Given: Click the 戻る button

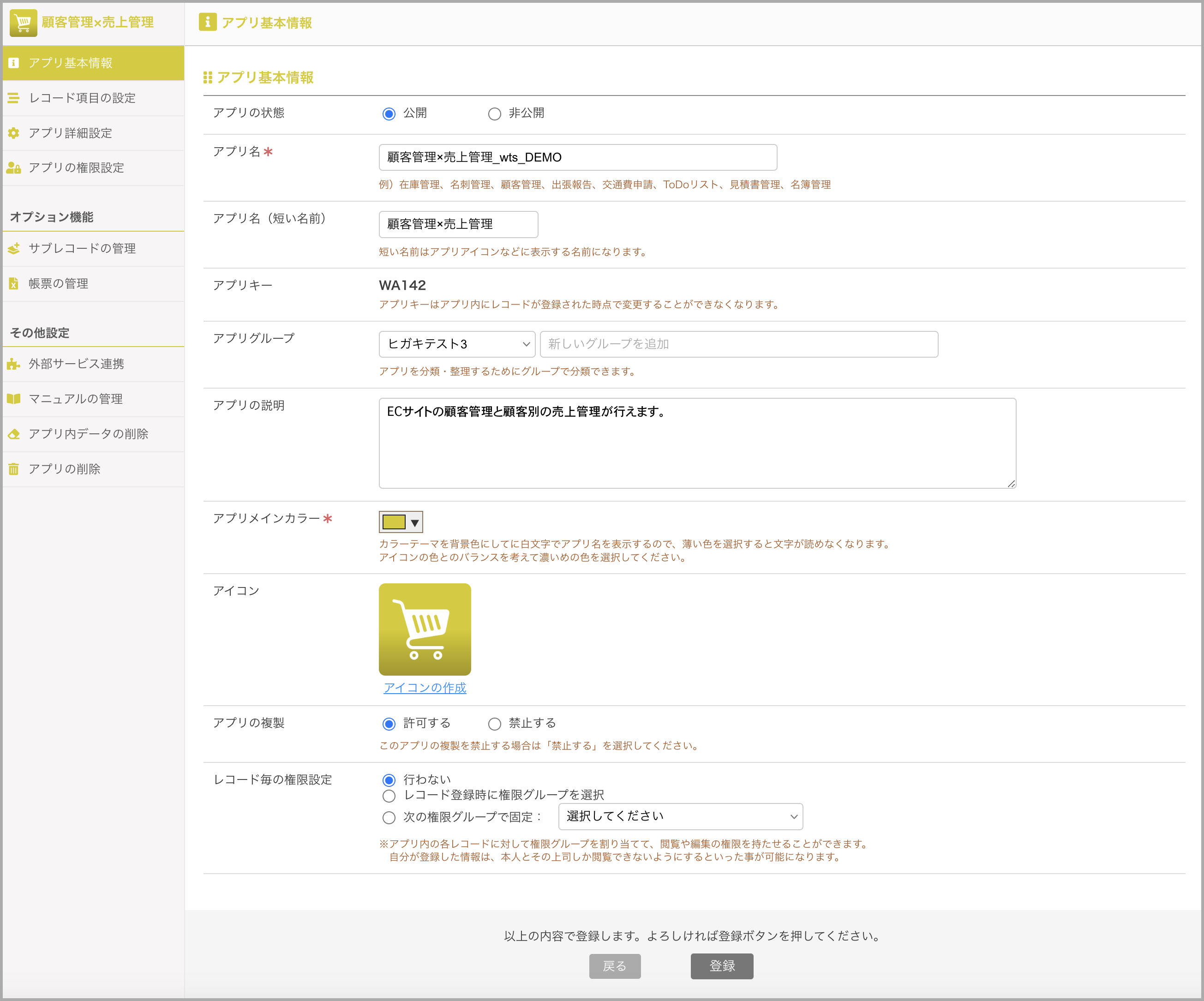Looking at the screenshot, I should (x=615, y=966).
